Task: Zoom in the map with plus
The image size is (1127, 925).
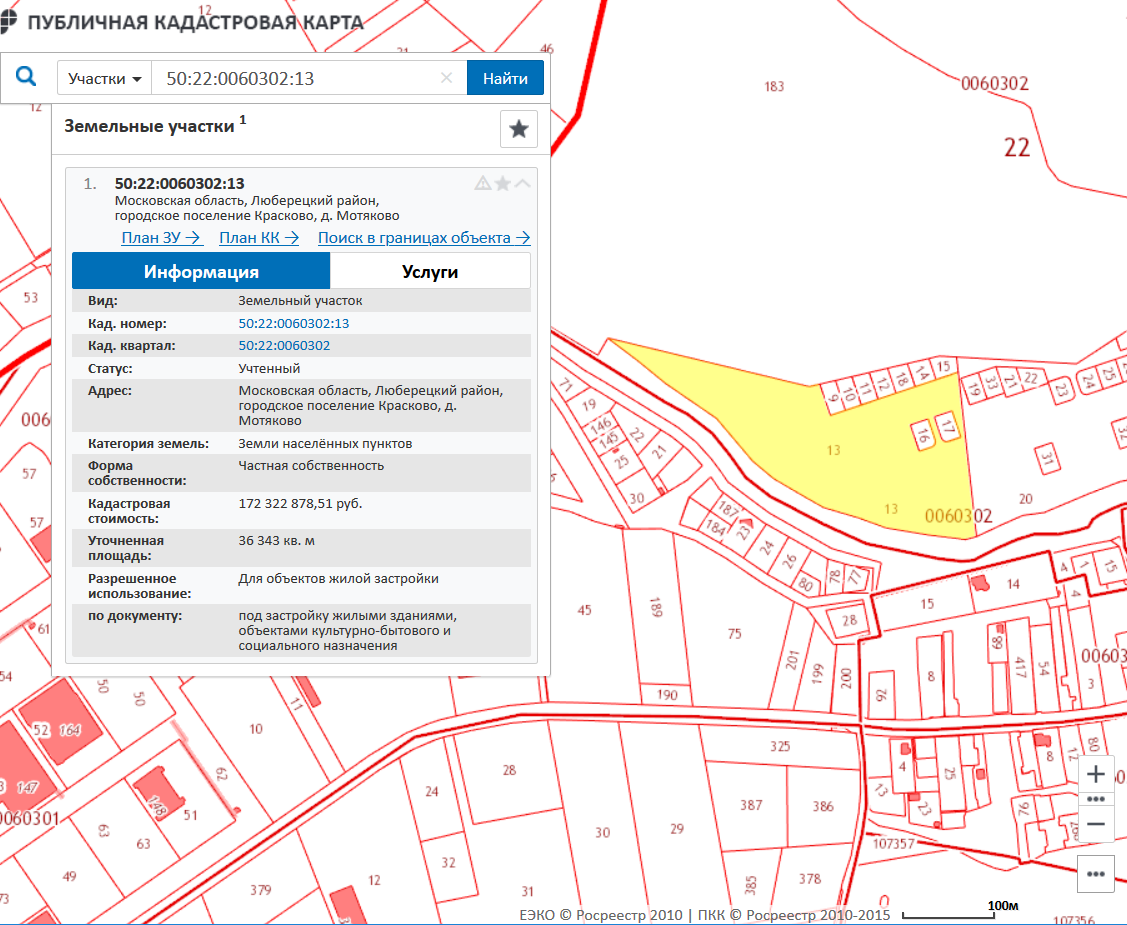Action: [x=1095, y=774]
